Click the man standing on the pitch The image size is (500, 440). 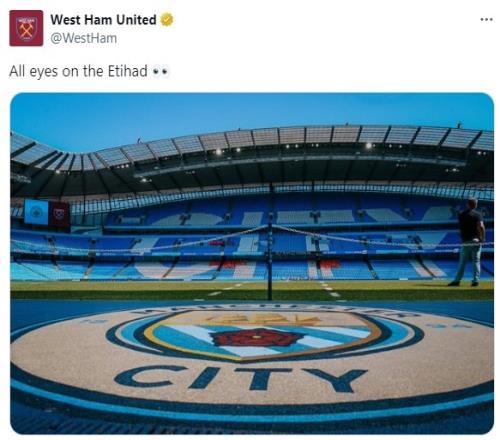[469, 242]
